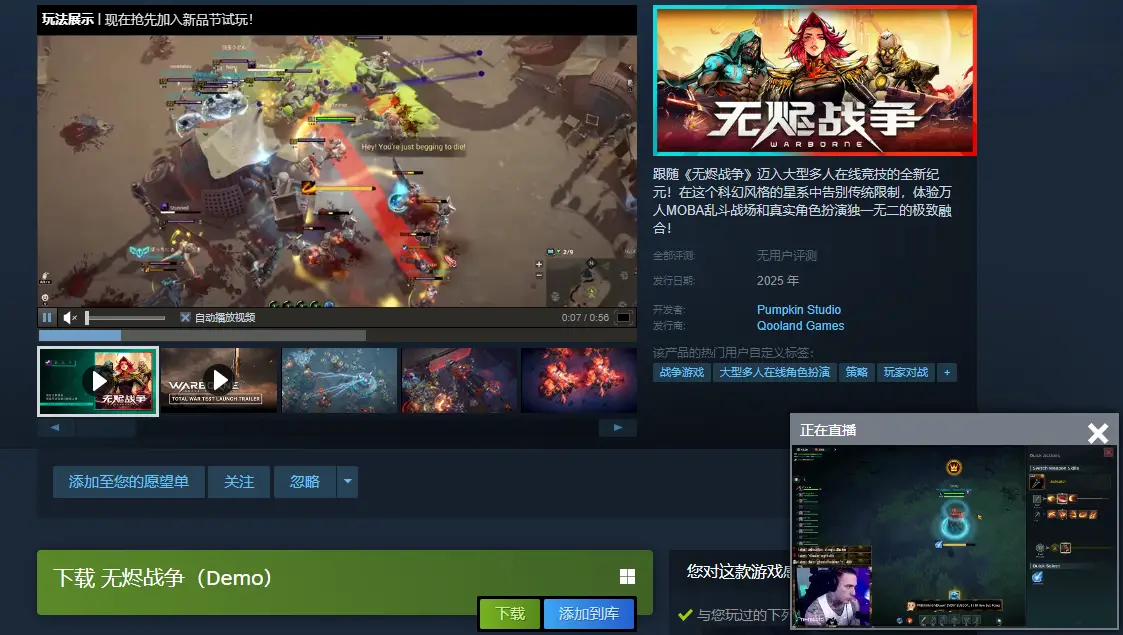This screenshot has width=1123, height=635.
Task: Select the 策略 tag
Action: coord(857,372)
